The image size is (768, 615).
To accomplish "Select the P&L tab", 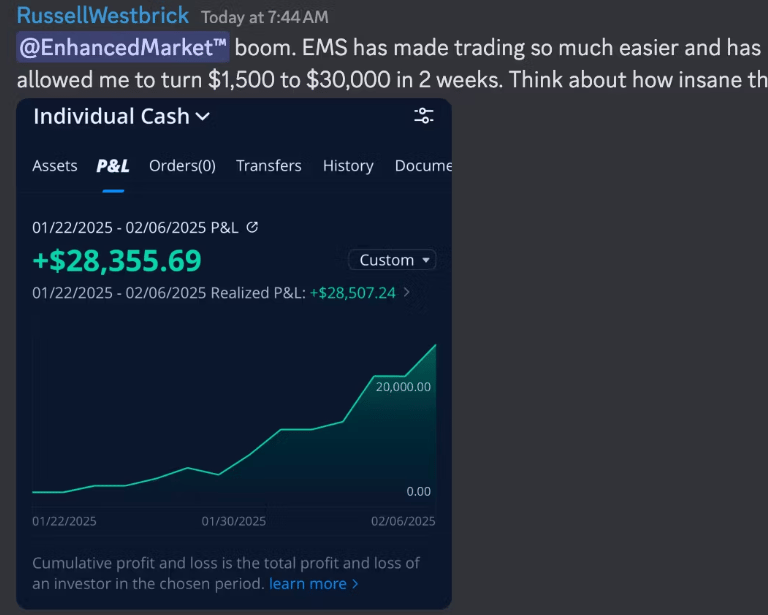I will (113, 166).
